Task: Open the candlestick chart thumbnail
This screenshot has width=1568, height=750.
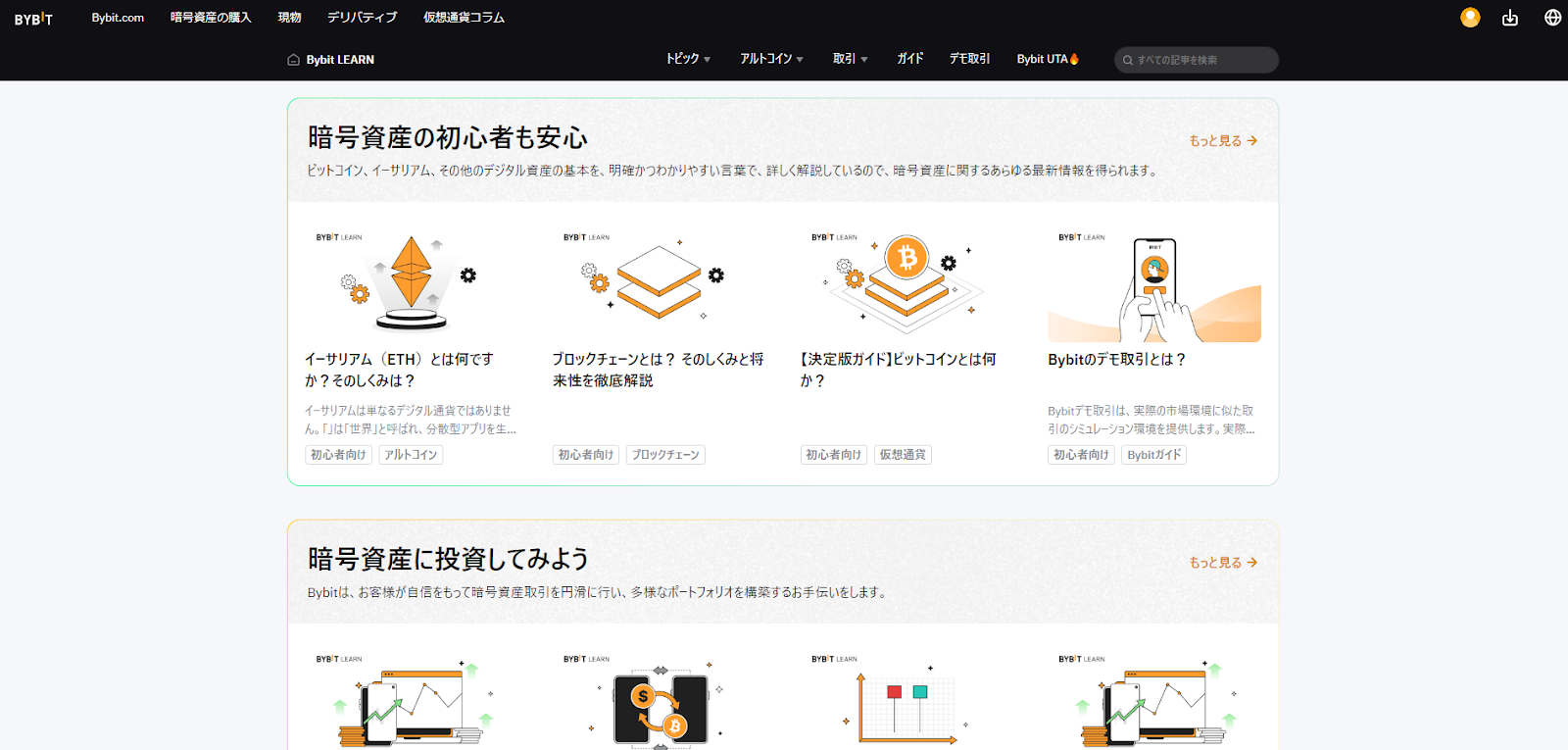Action: click(906, 700)
